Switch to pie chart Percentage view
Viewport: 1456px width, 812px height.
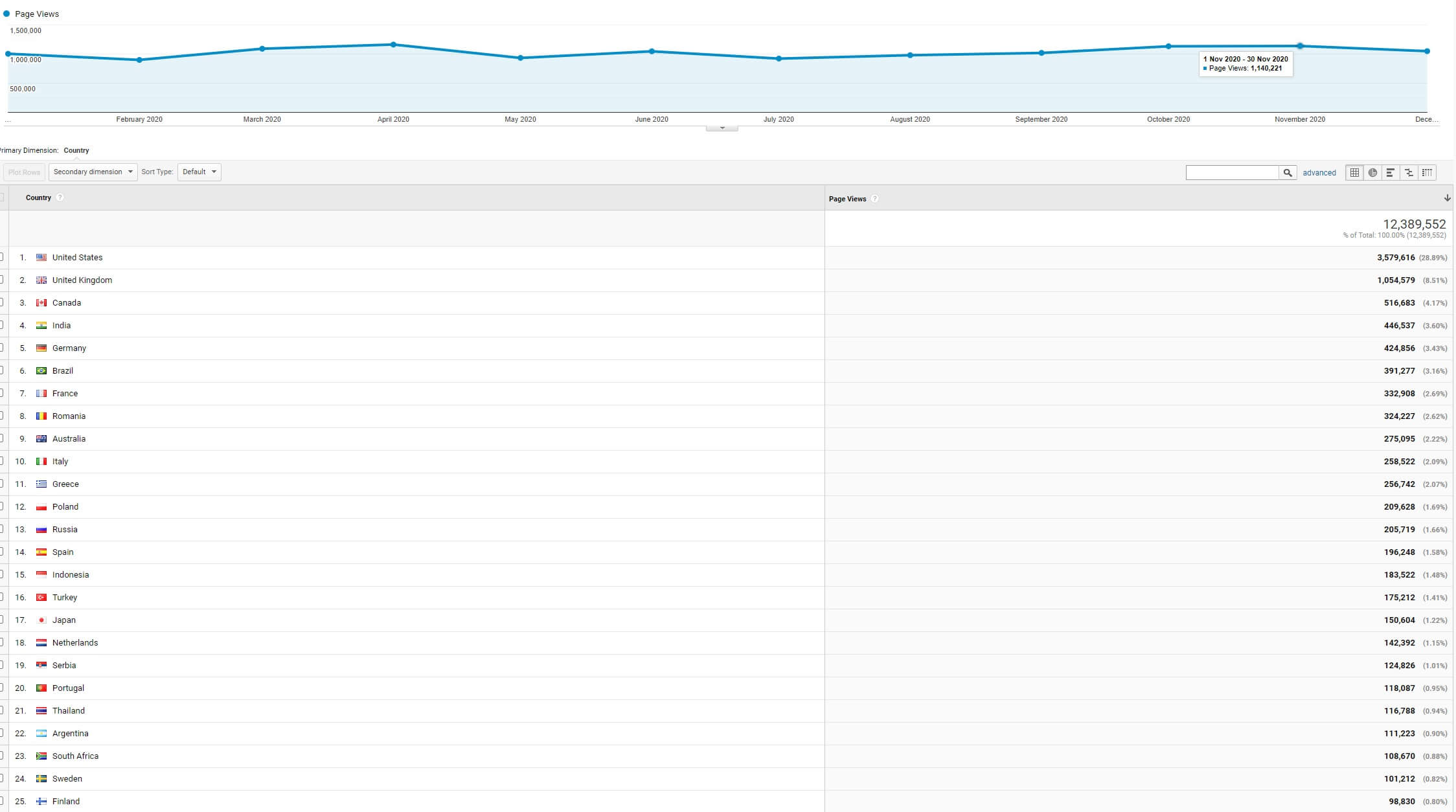click(x=1372, y=172)
